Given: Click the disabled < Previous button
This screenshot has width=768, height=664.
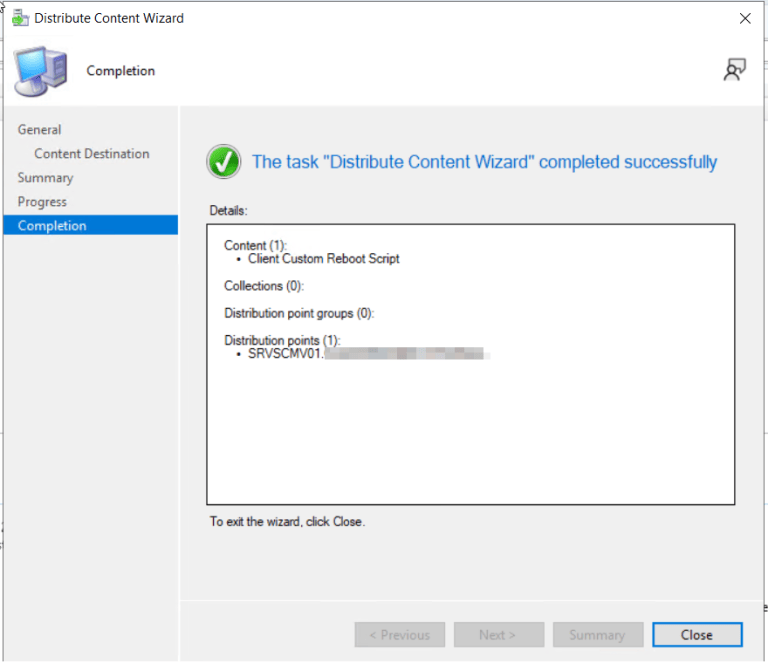Looking at the screenshot, I should coord(400,635).
